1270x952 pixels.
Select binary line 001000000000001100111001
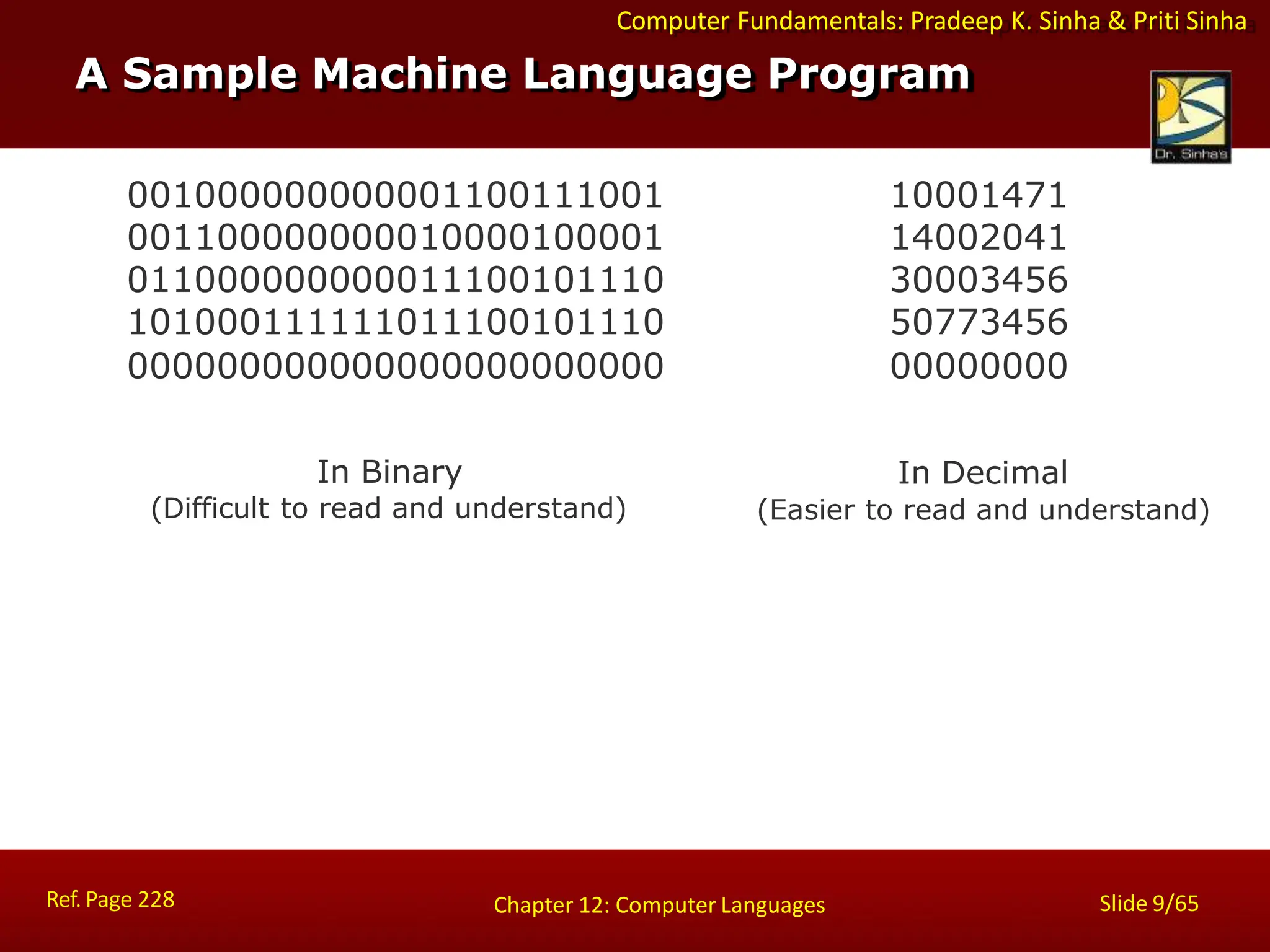pos(396,195)
